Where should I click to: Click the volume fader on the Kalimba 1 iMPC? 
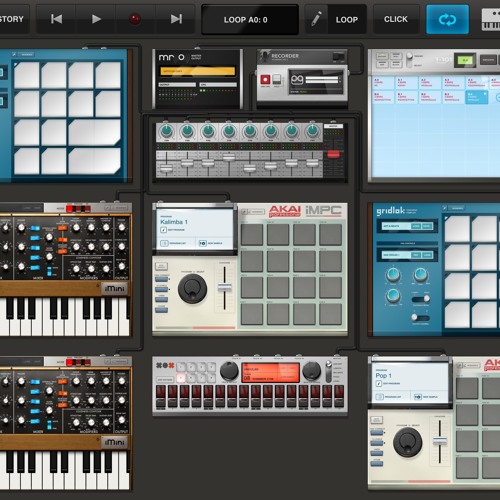(225, 288)
